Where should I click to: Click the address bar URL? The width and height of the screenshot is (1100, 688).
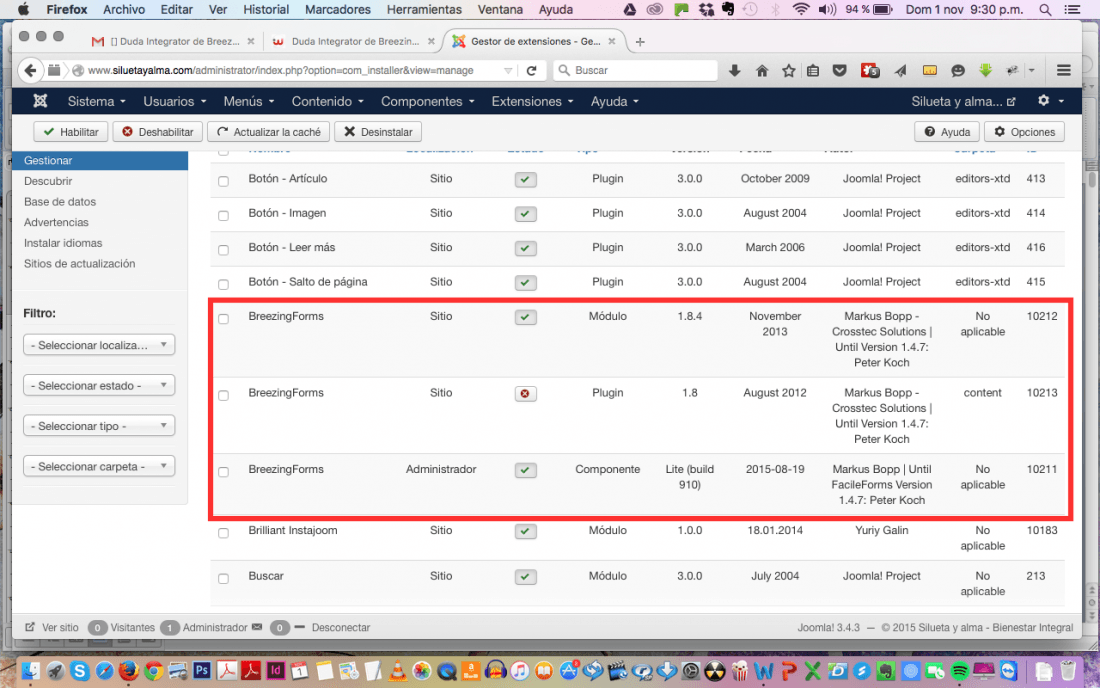tap(281, 70)
